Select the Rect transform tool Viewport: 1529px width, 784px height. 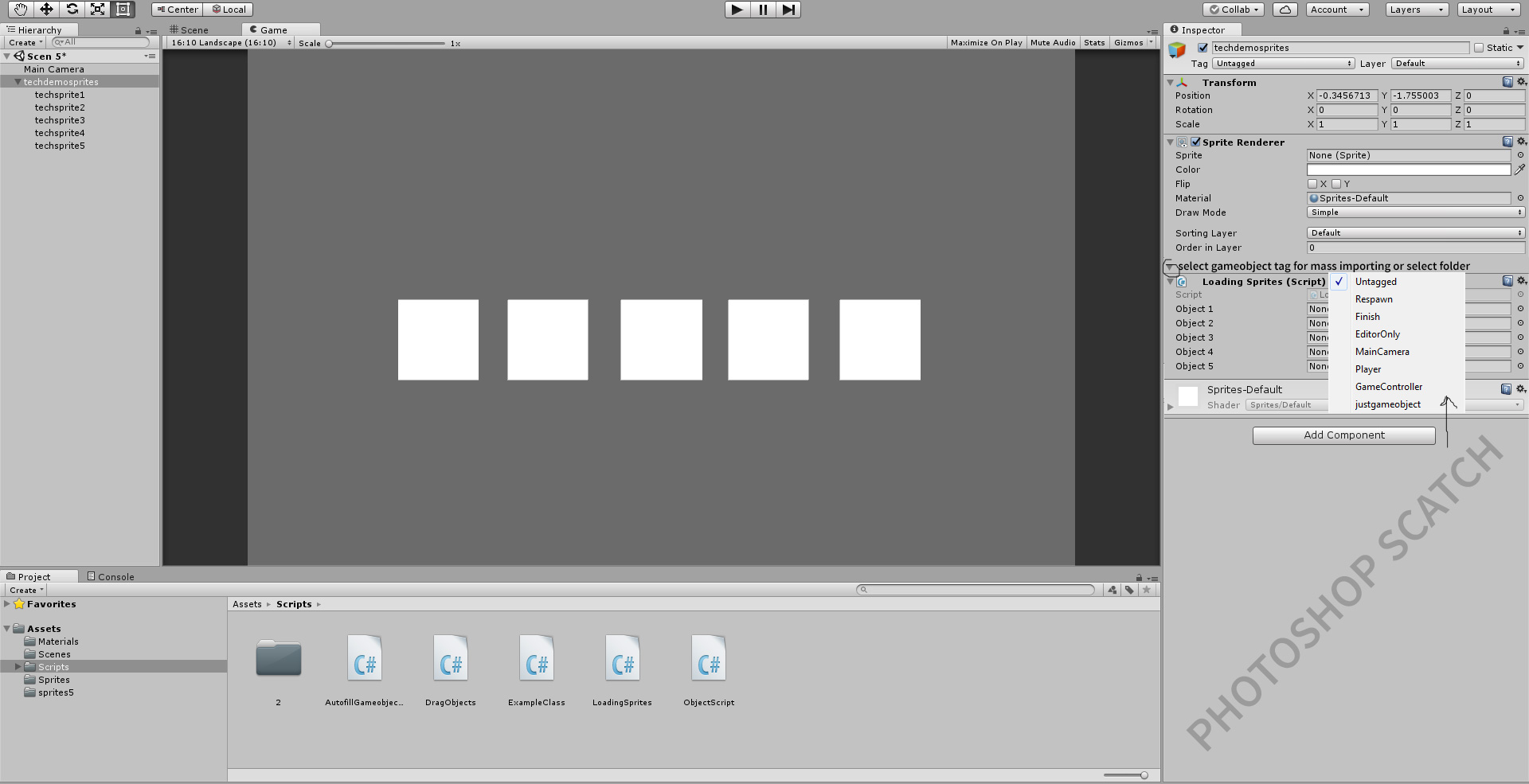pos(123,10)
